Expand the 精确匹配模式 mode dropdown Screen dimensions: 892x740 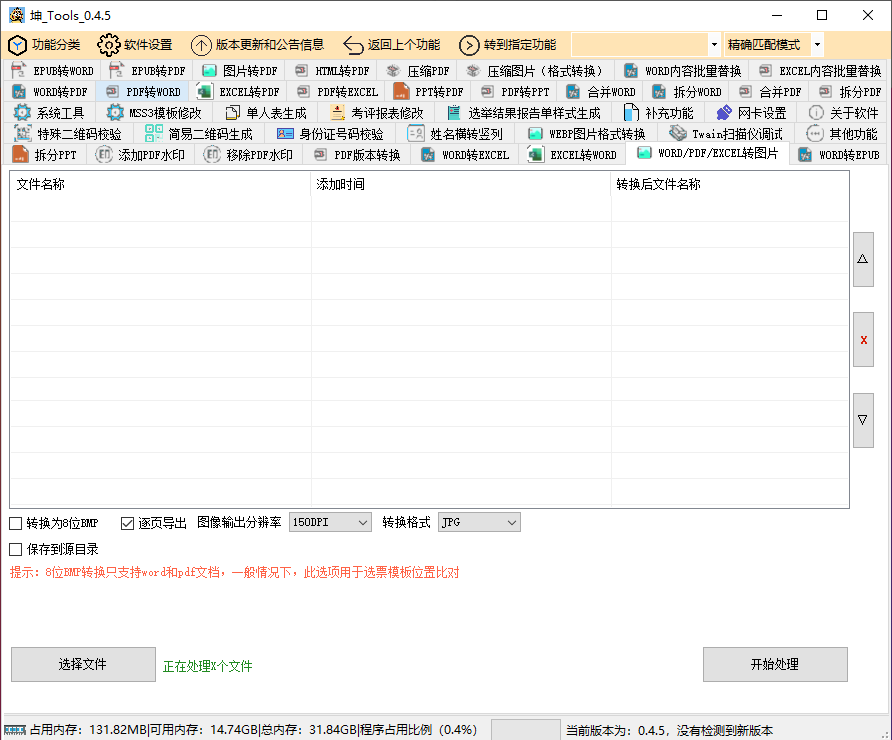pos(816,46)
